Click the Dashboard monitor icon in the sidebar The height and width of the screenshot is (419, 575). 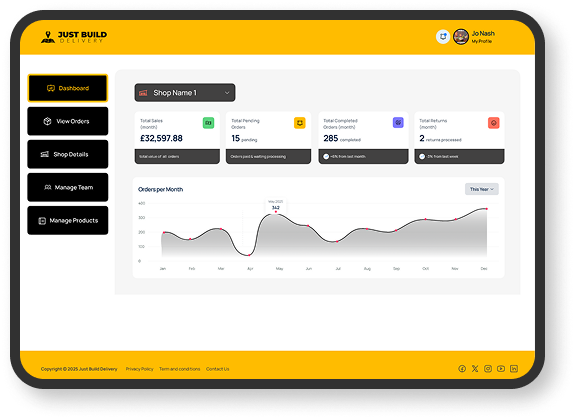pos(51,88)
